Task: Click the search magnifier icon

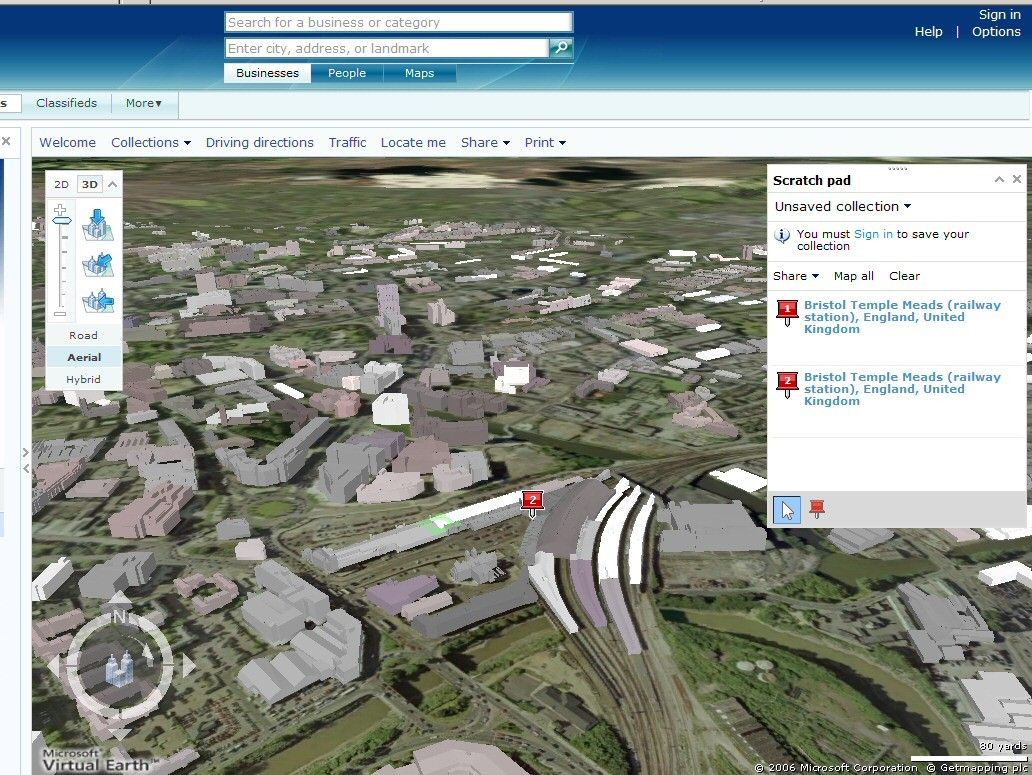Action: (x=560, y=47)
